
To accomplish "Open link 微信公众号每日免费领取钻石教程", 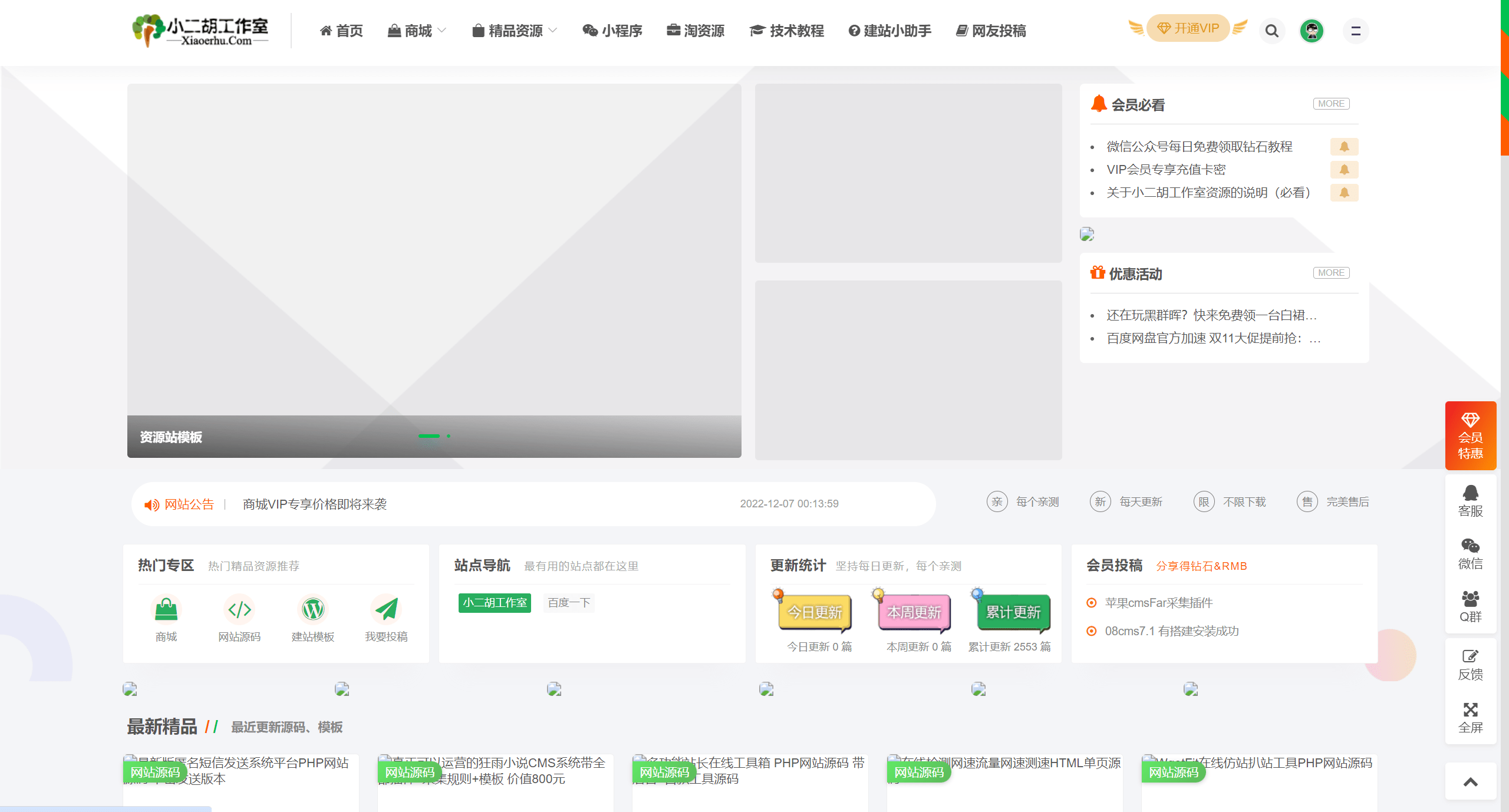I will 1200,147.
